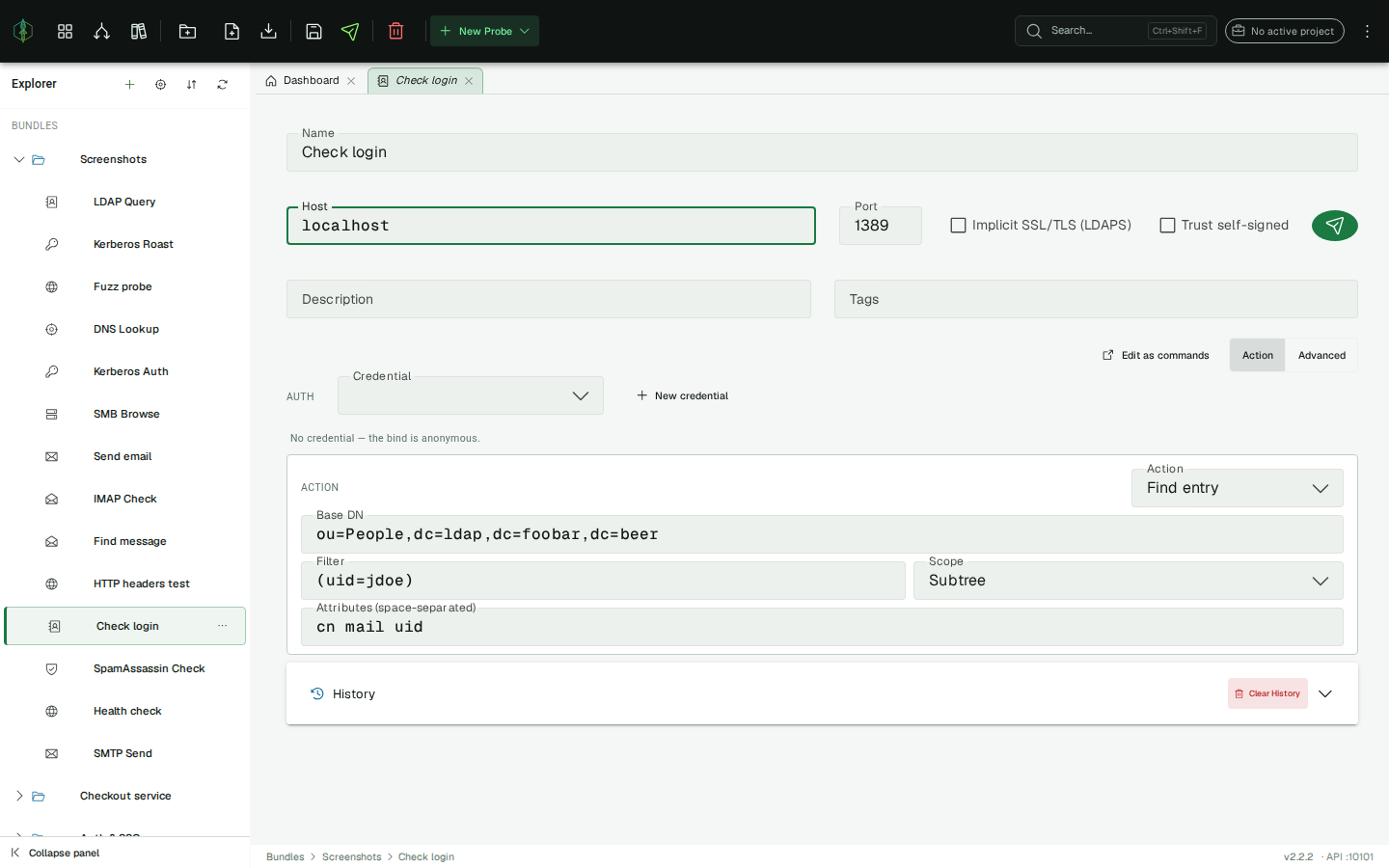This screenshot has width=1389, height=868.
Task: Open the Scope Subtree dropdown
Action: point(1129,581)
